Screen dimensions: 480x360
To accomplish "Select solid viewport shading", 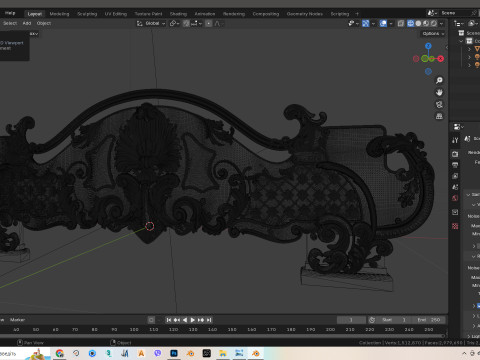I will click(418, 23).
